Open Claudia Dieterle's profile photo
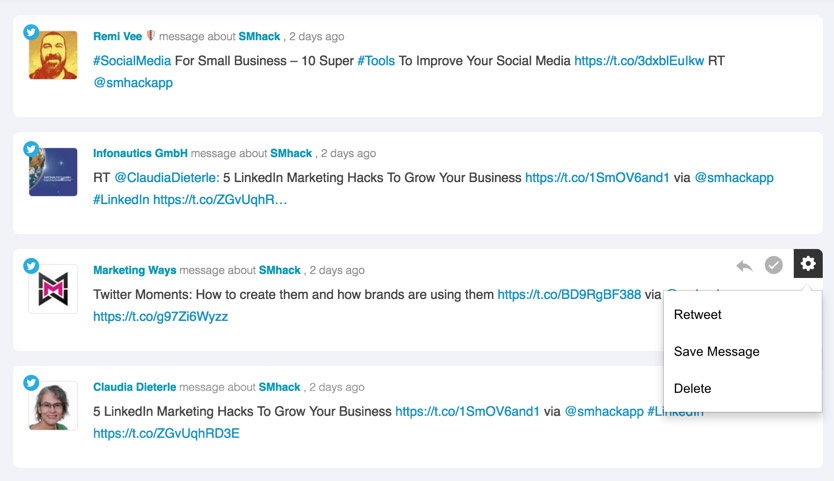Viewport: 834px width, 481px height. point(53,406)
